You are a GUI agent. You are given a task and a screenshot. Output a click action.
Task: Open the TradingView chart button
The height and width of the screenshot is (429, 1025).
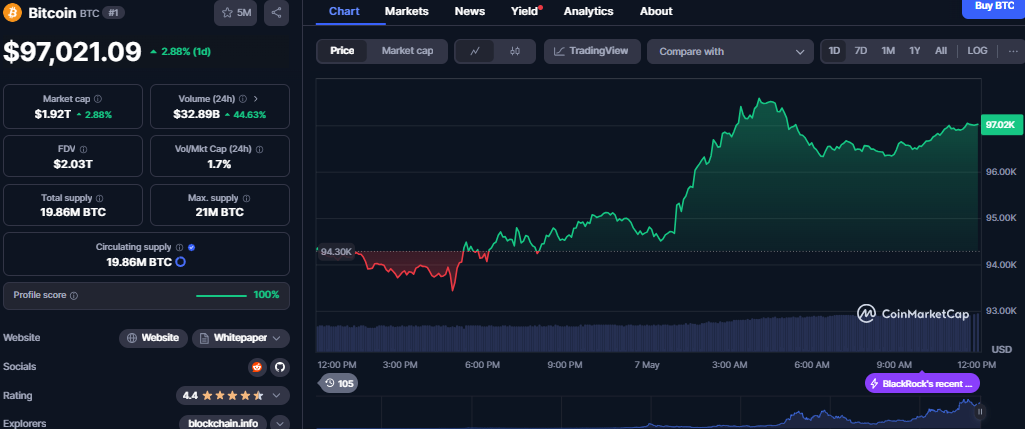click(591, 51)
